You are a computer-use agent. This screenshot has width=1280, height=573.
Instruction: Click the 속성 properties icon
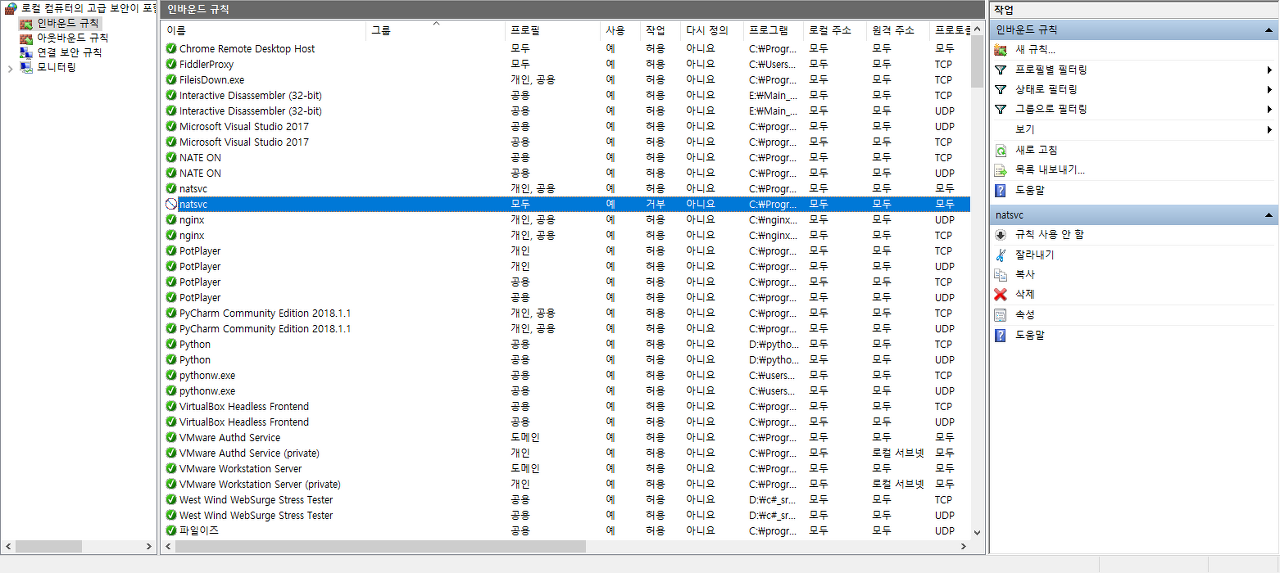click(1000, 315)
